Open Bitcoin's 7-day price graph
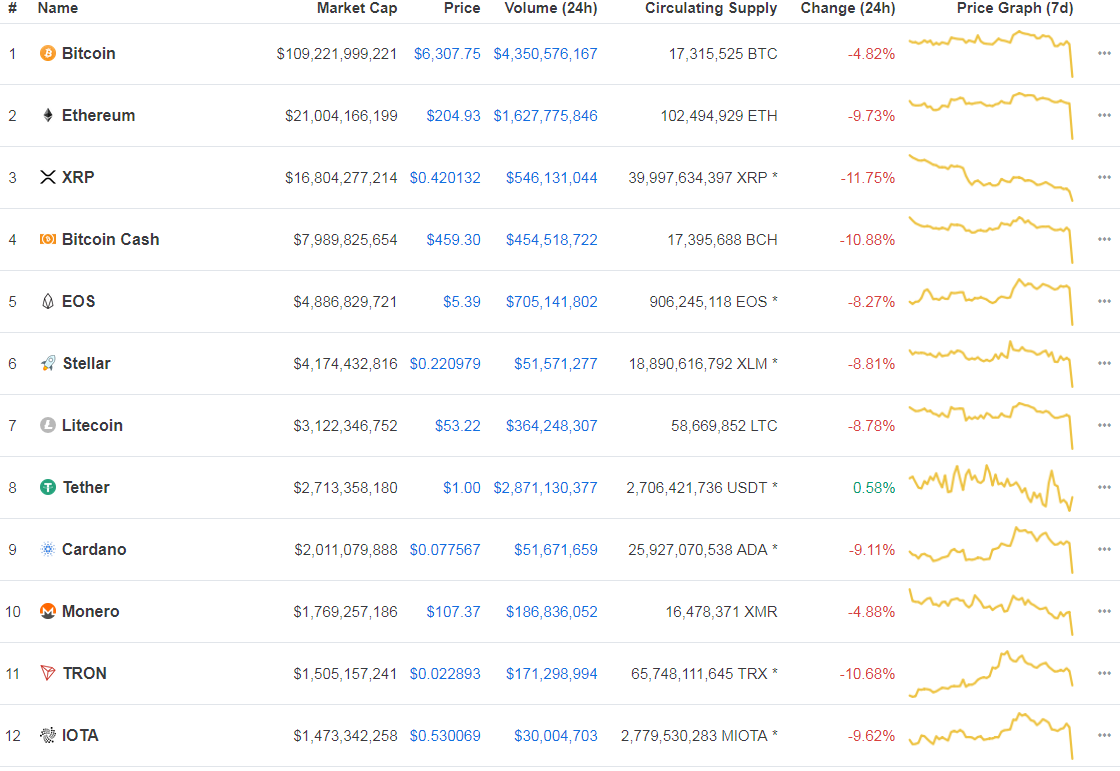1120x771 pixels. tap(991, 54)
